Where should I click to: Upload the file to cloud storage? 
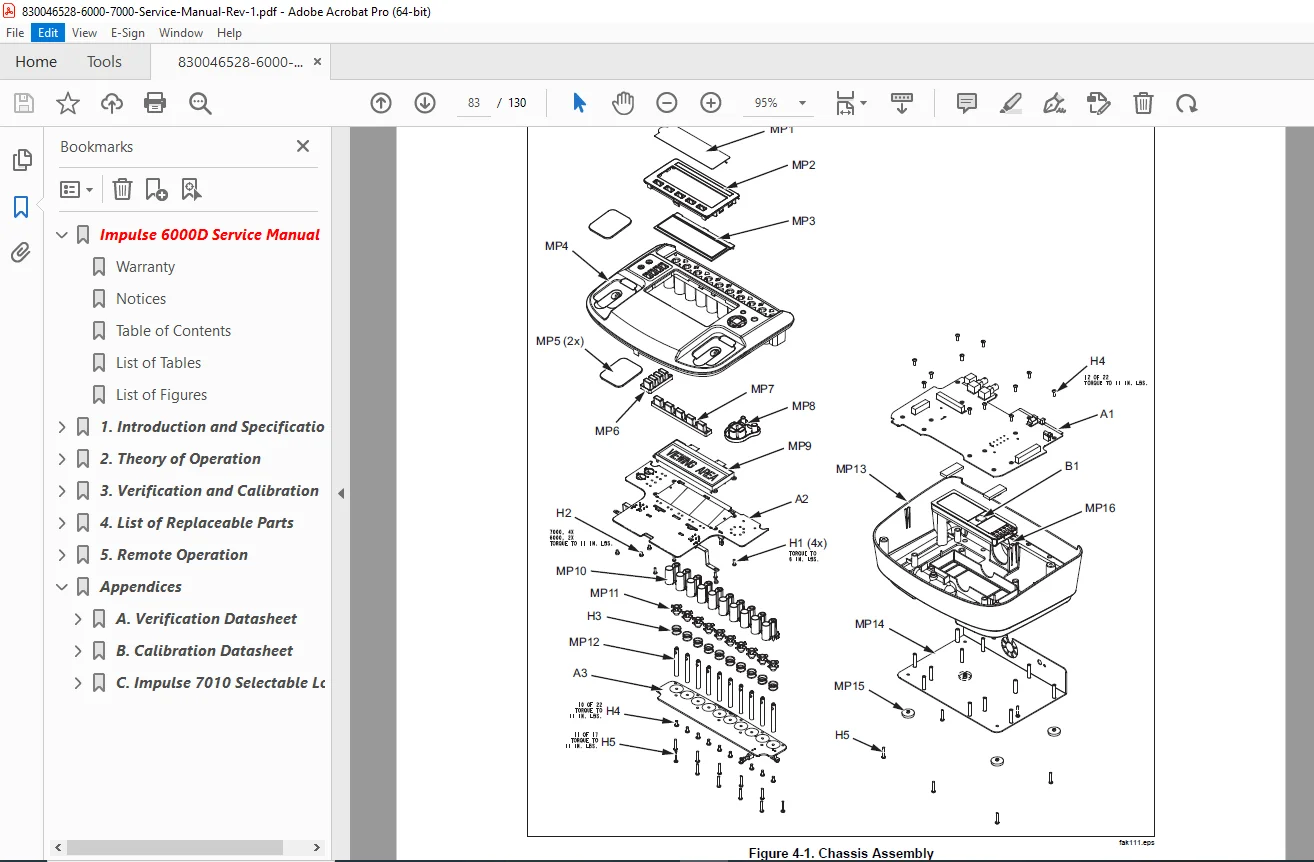112,103
